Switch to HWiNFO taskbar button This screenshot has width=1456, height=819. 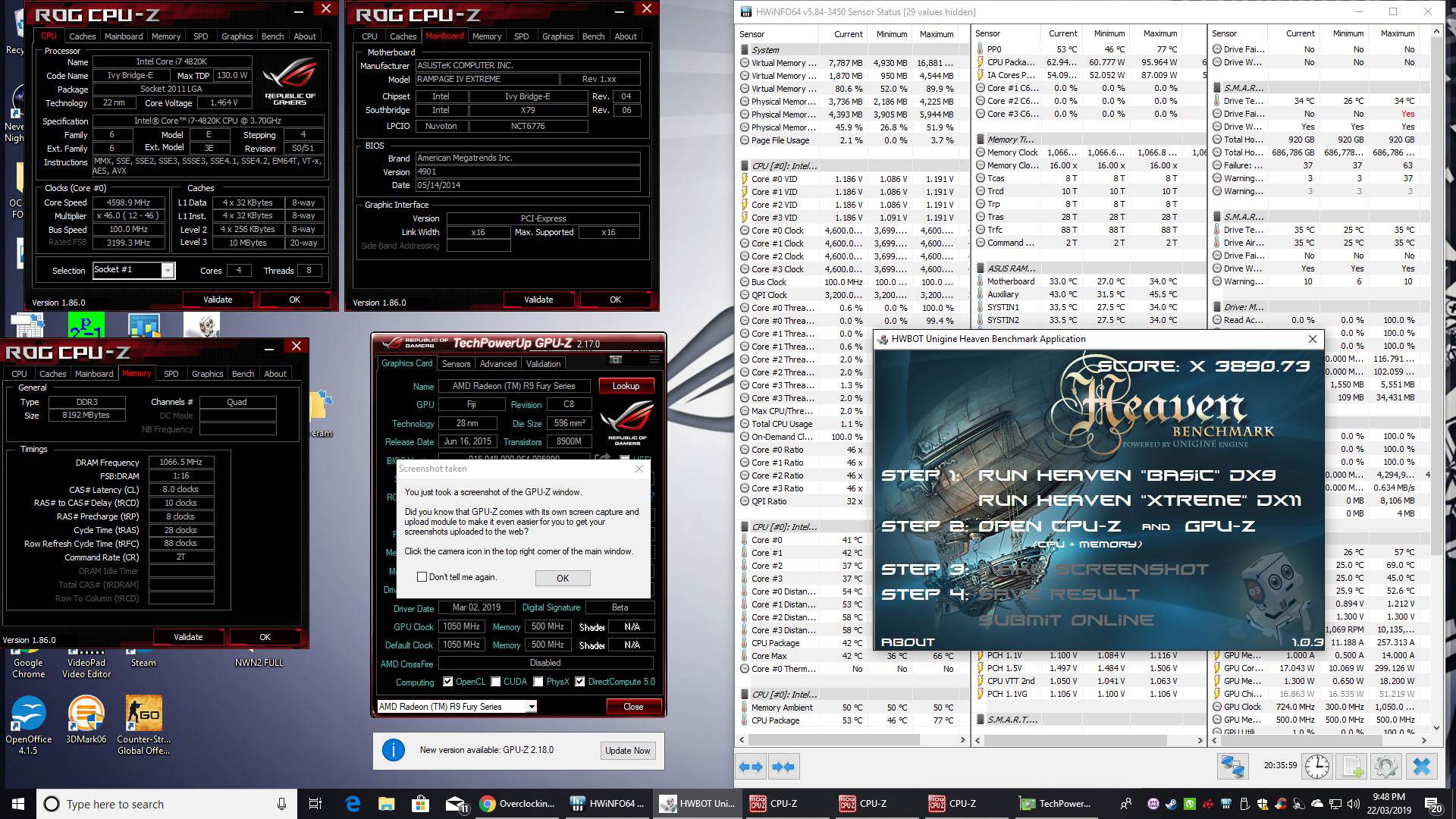tap(608, 804)
